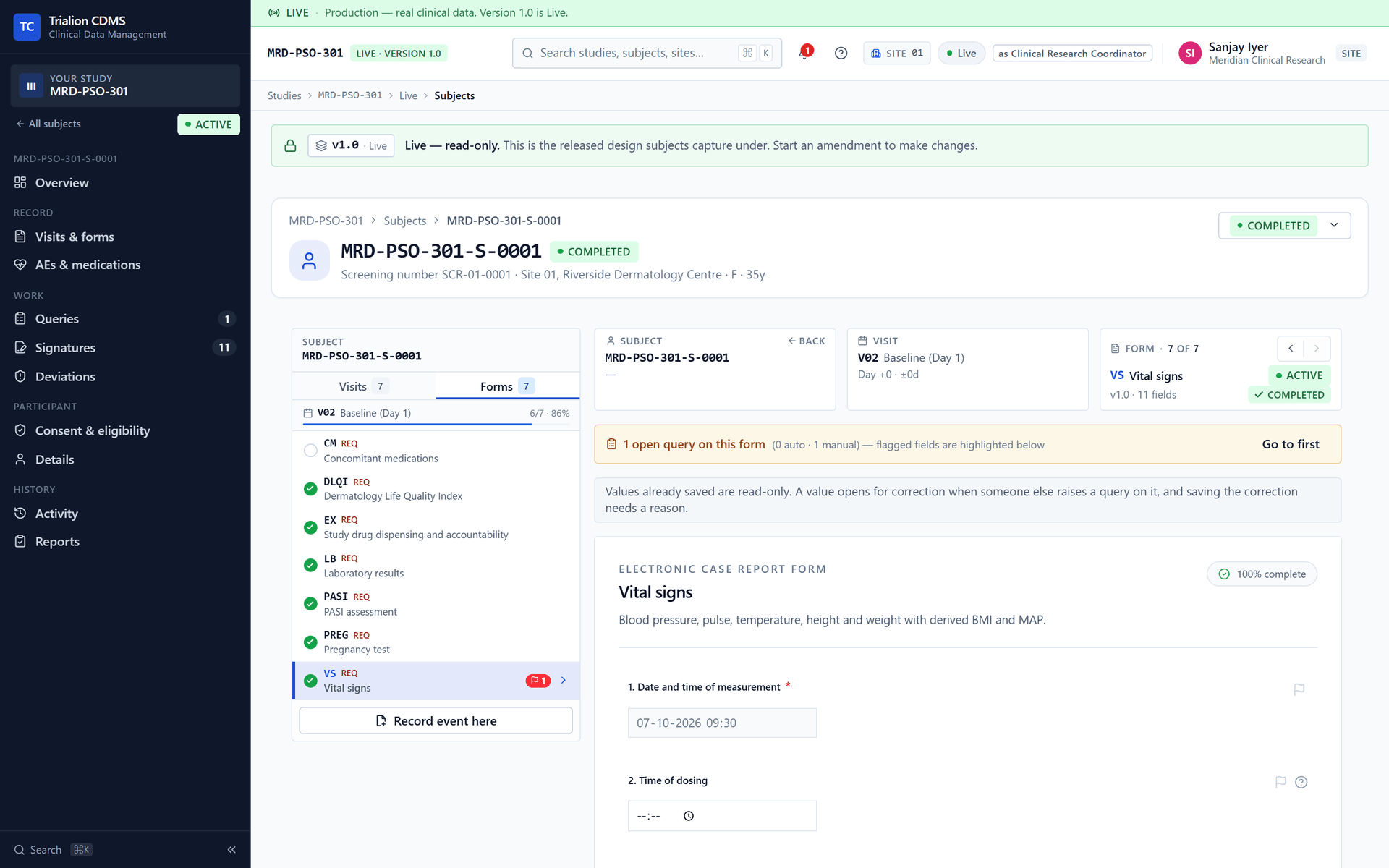Flag the Date and time of measurement field

[1299, 689]
